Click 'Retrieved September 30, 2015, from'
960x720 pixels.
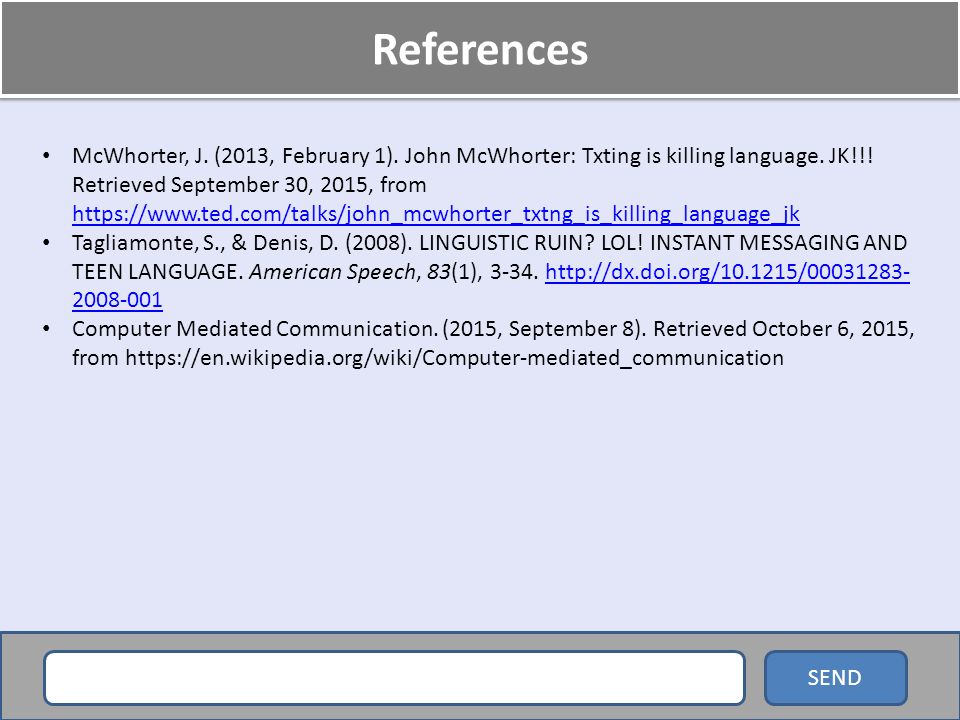pos(249,184)
